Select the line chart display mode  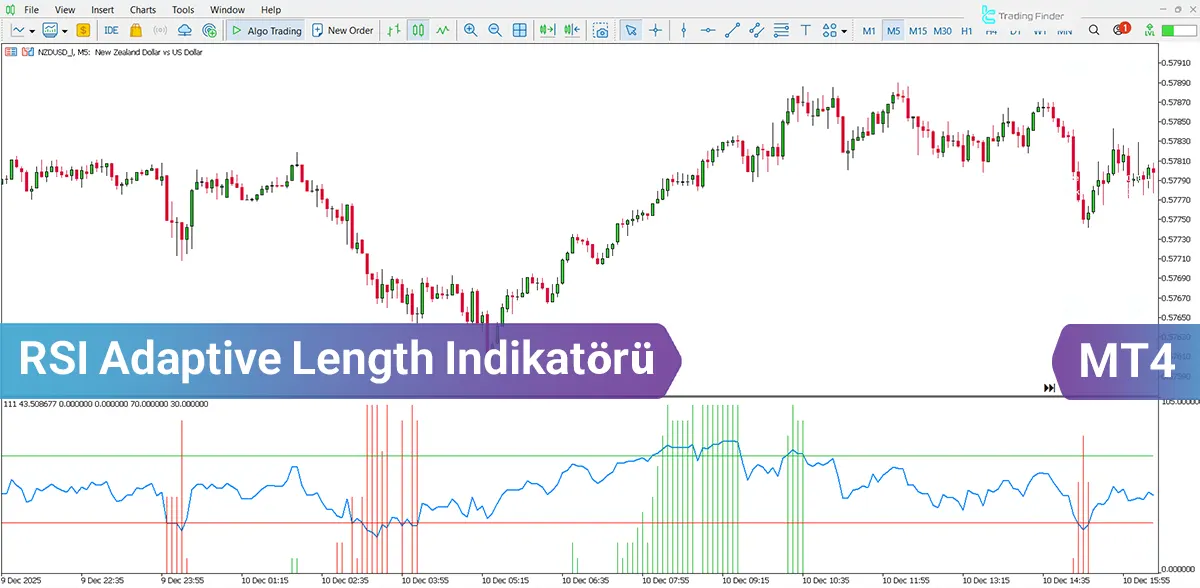[x=443, y=31]
